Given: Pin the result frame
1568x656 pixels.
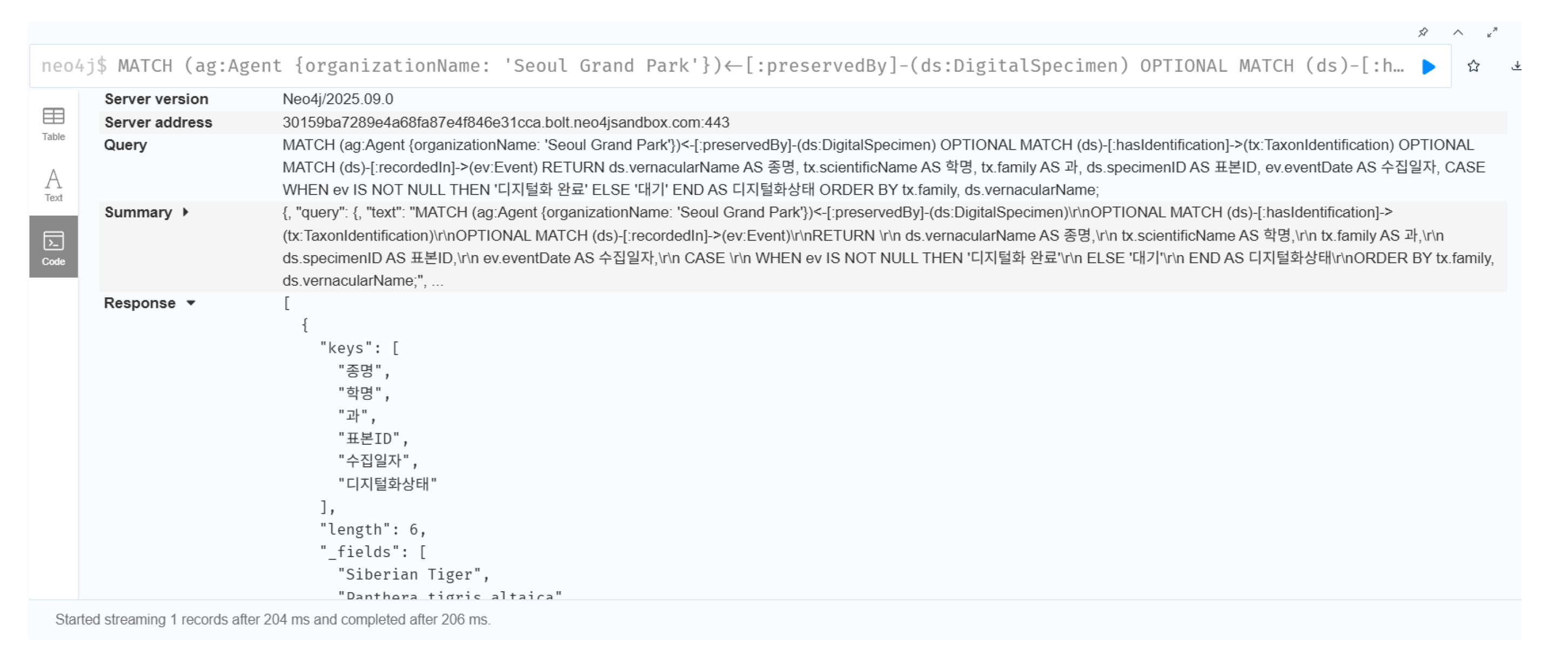Looking at the screenshot, I should 1423,32.
